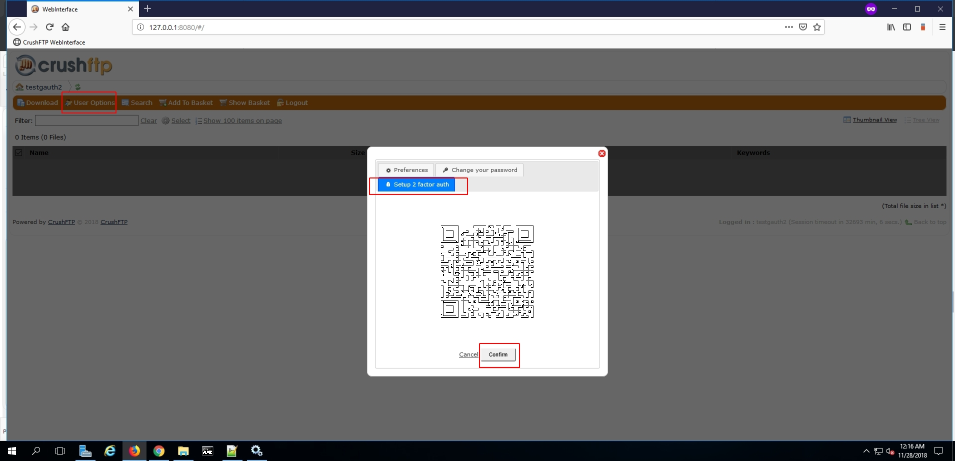
Task: Click the Firefox back arrow button
Action: (17, 27)
